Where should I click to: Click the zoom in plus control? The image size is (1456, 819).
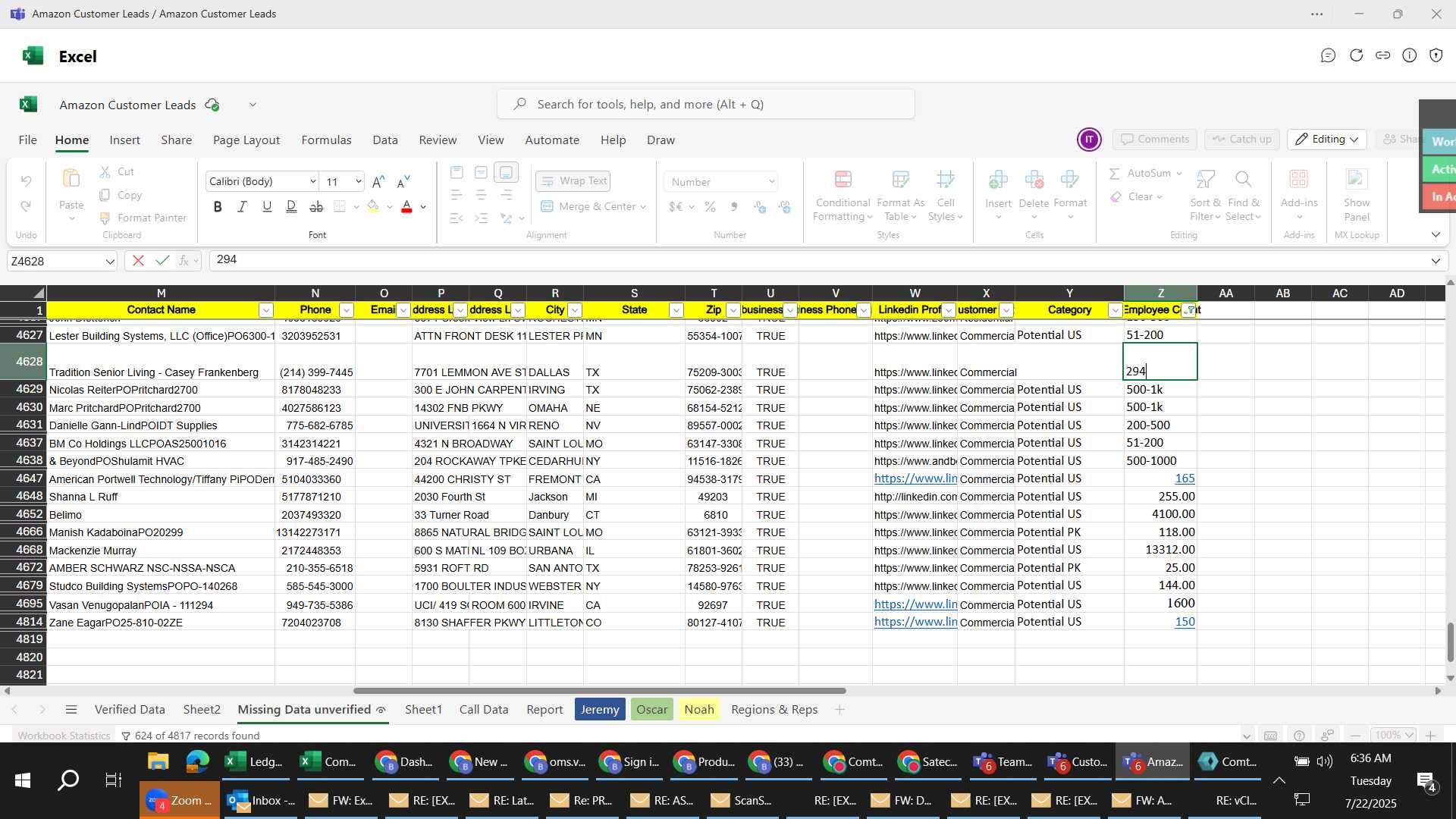coord(1430,736)
